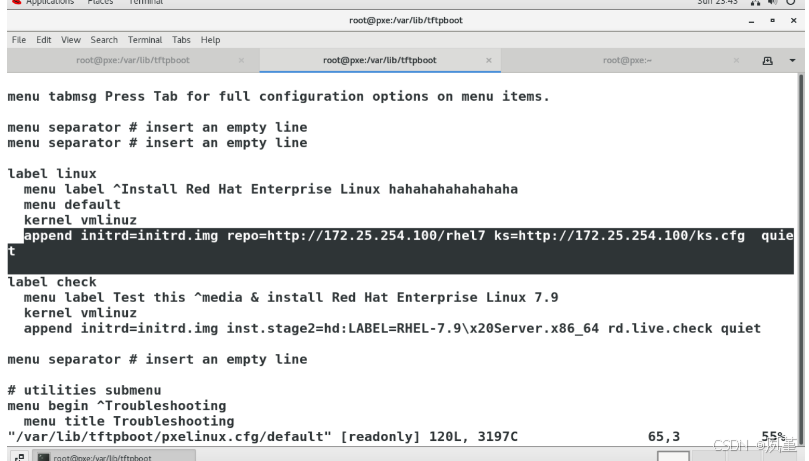Click the first 'kernel vmlinuz' line under label linux
The image size is (809, 461).
[x=80, y=220]
